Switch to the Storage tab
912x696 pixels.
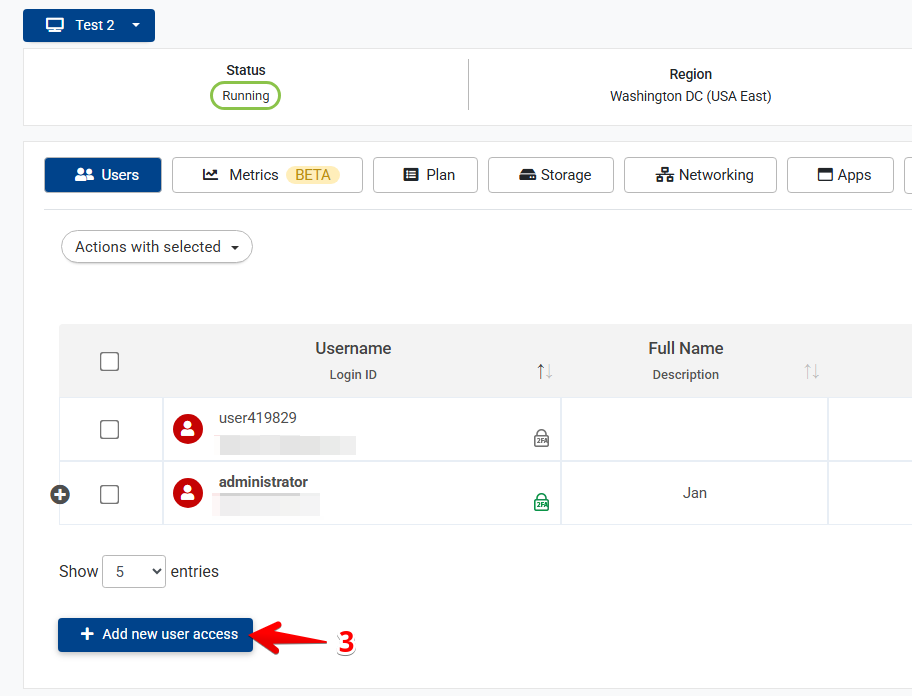pyautogui.click(x=551, y=174)
